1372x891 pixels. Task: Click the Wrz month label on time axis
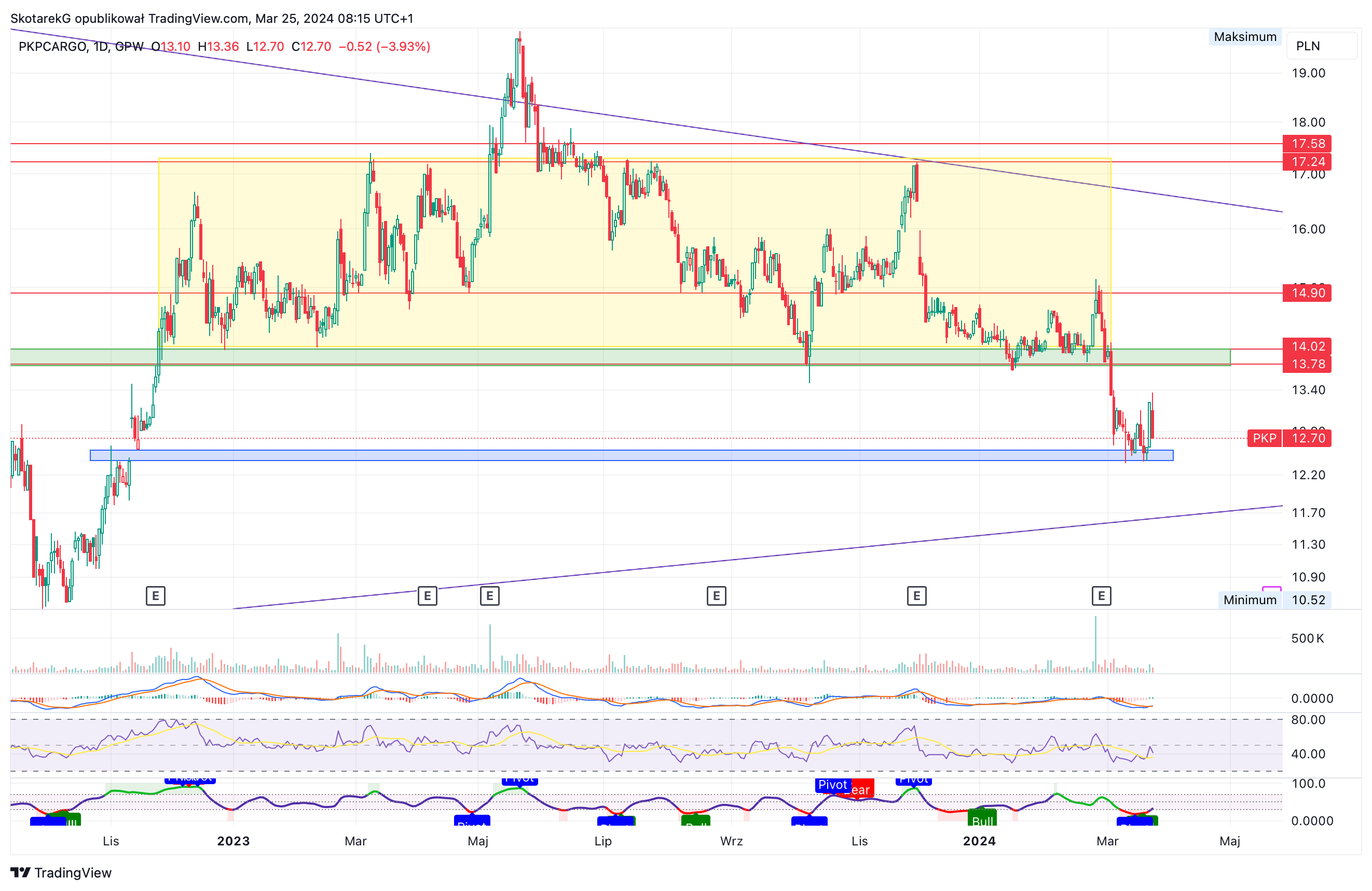pos(732,841)
